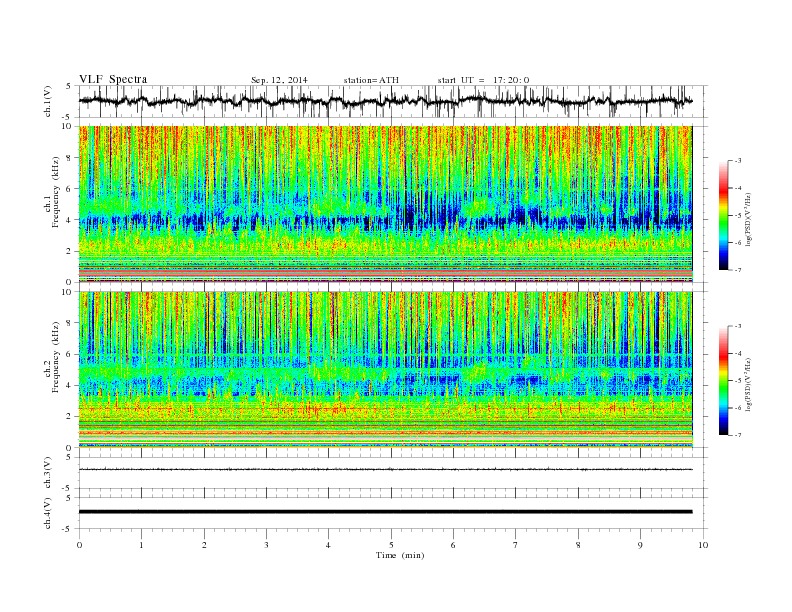Click the "-7" tick on the upper color bar
792x612 pixels.
point(737,270)
